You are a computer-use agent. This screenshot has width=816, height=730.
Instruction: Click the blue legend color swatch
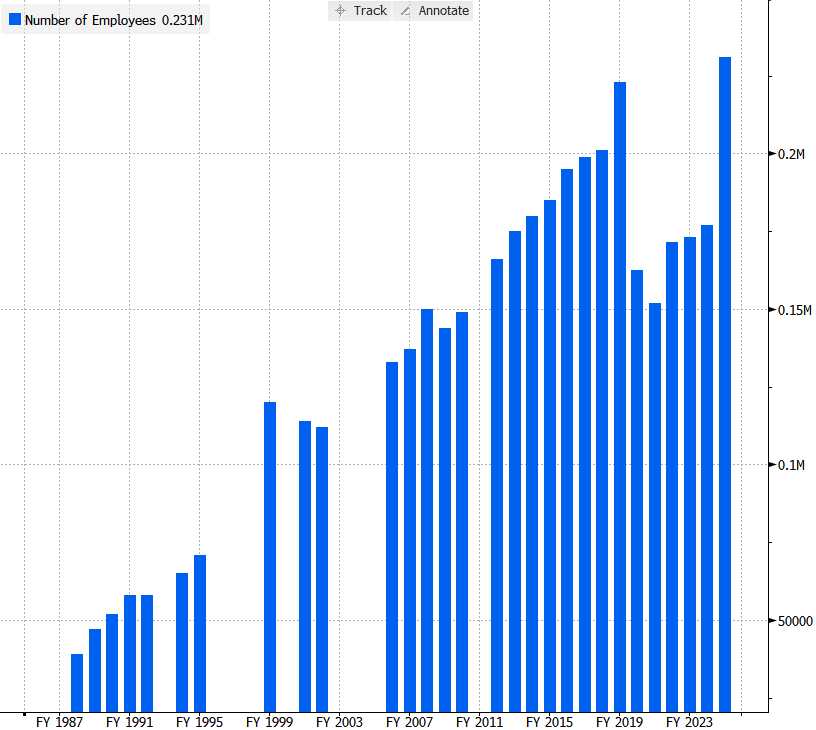tap(13, 20)
